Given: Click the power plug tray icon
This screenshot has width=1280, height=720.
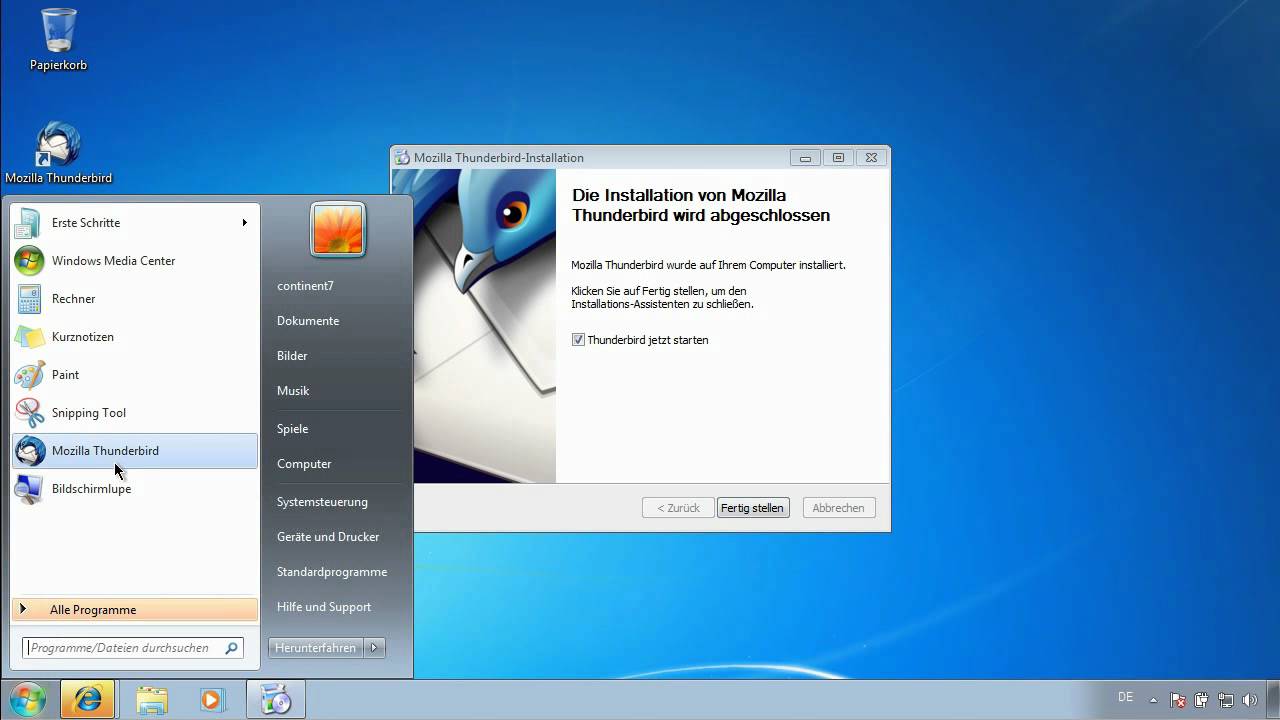Looking at the screenshot, I should 1202,700.
